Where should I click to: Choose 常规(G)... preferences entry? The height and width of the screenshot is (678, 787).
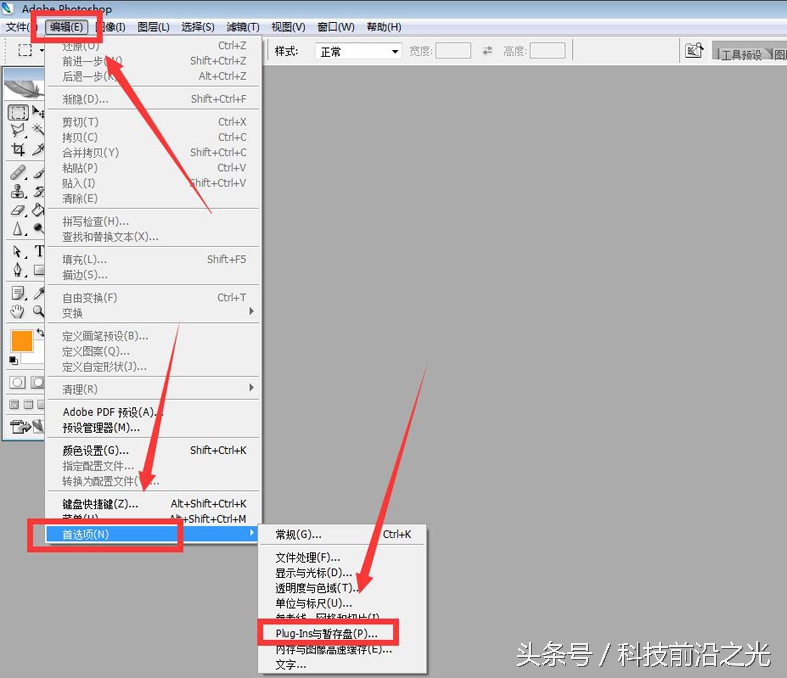tap(342, 534)
